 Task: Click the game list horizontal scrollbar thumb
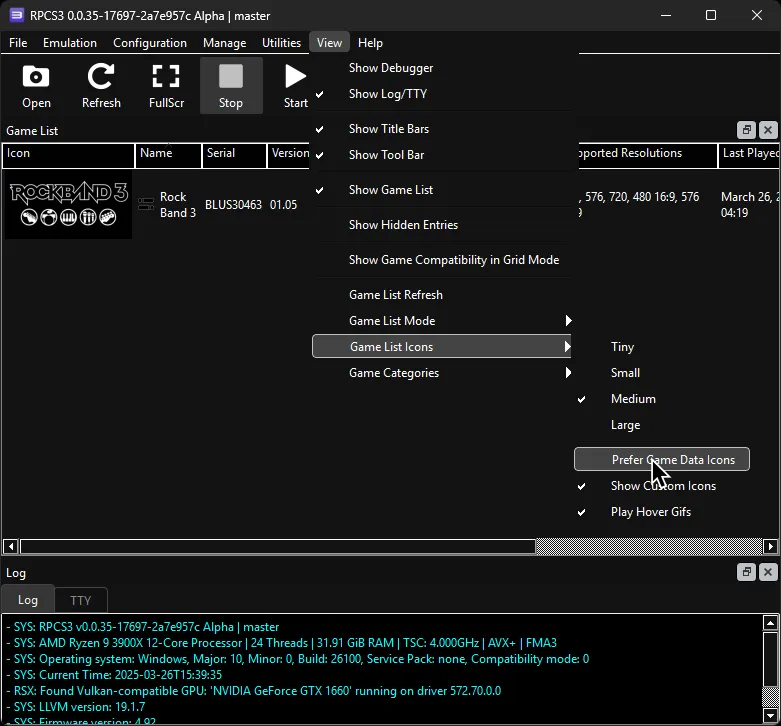(277, 546)
